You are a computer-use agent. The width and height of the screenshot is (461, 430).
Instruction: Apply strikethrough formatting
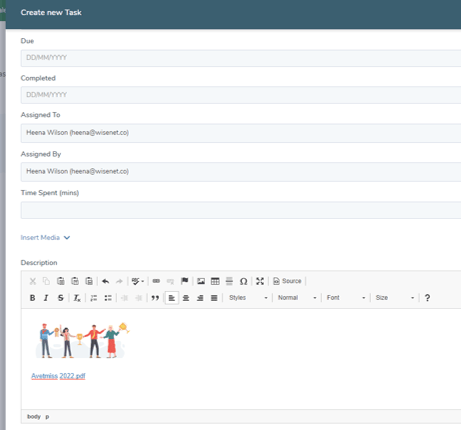(60, 298)
